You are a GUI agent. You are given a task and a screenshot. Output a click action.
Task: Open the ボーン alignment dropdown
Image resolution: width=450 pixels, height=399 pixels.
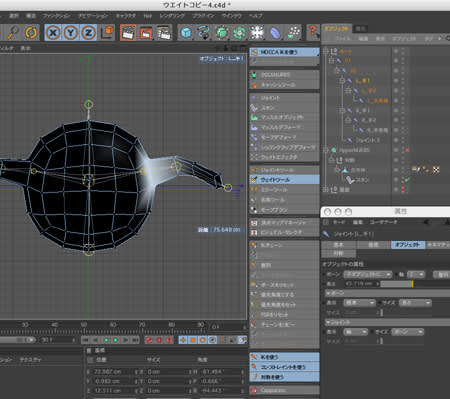pos(368,274)
